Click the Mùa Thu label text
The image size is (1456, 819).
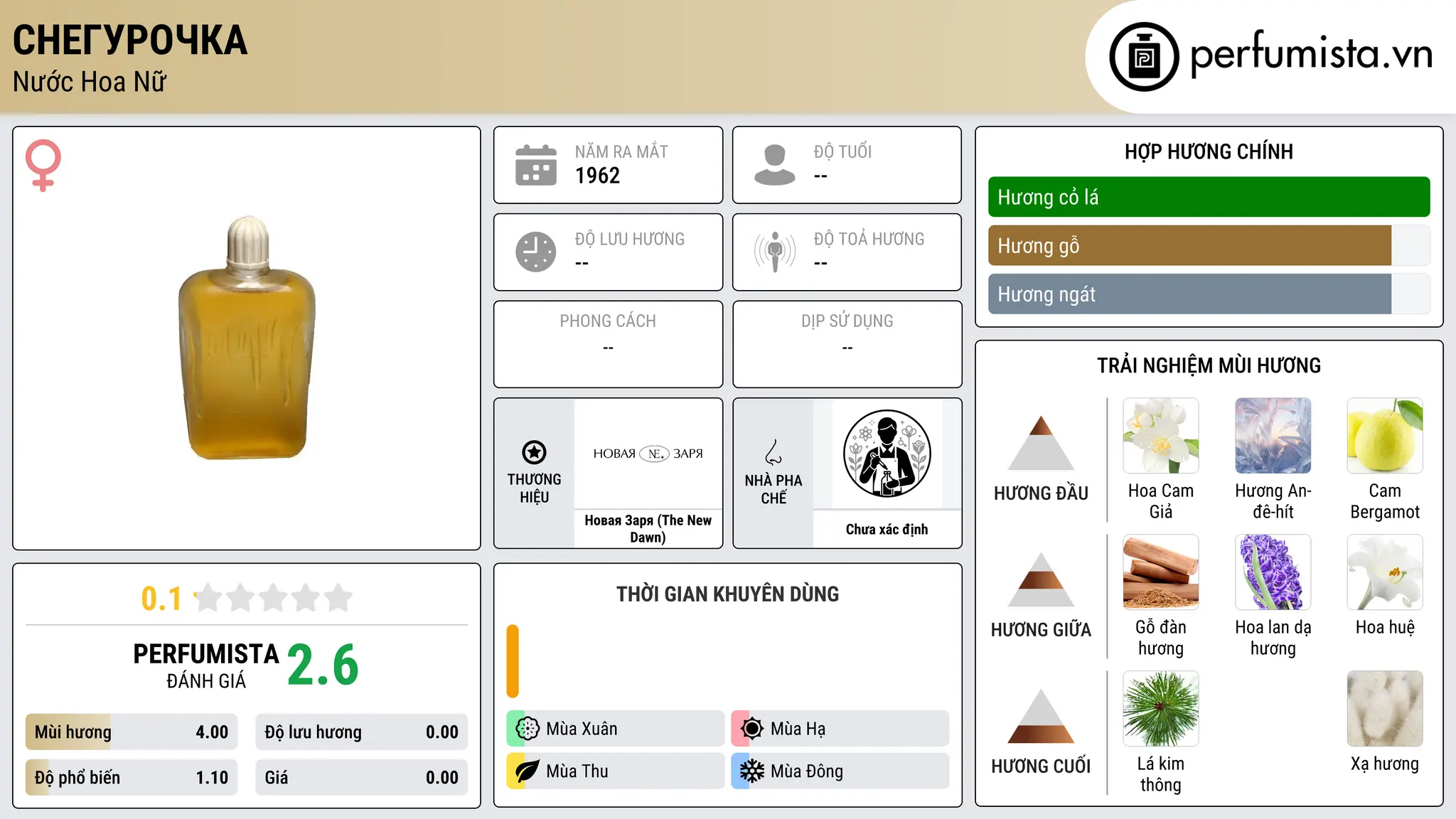[577, 771]
